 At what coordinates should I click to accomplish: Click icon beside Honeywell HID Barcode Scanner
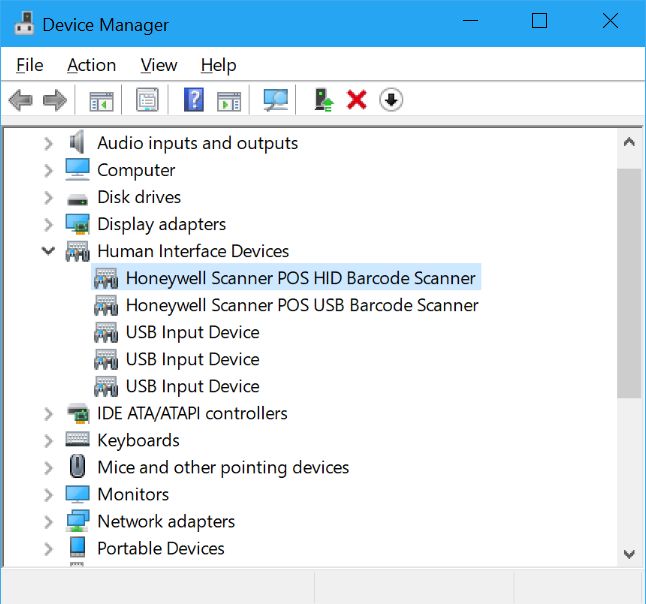pyautogui.click(x=106, y=278)
